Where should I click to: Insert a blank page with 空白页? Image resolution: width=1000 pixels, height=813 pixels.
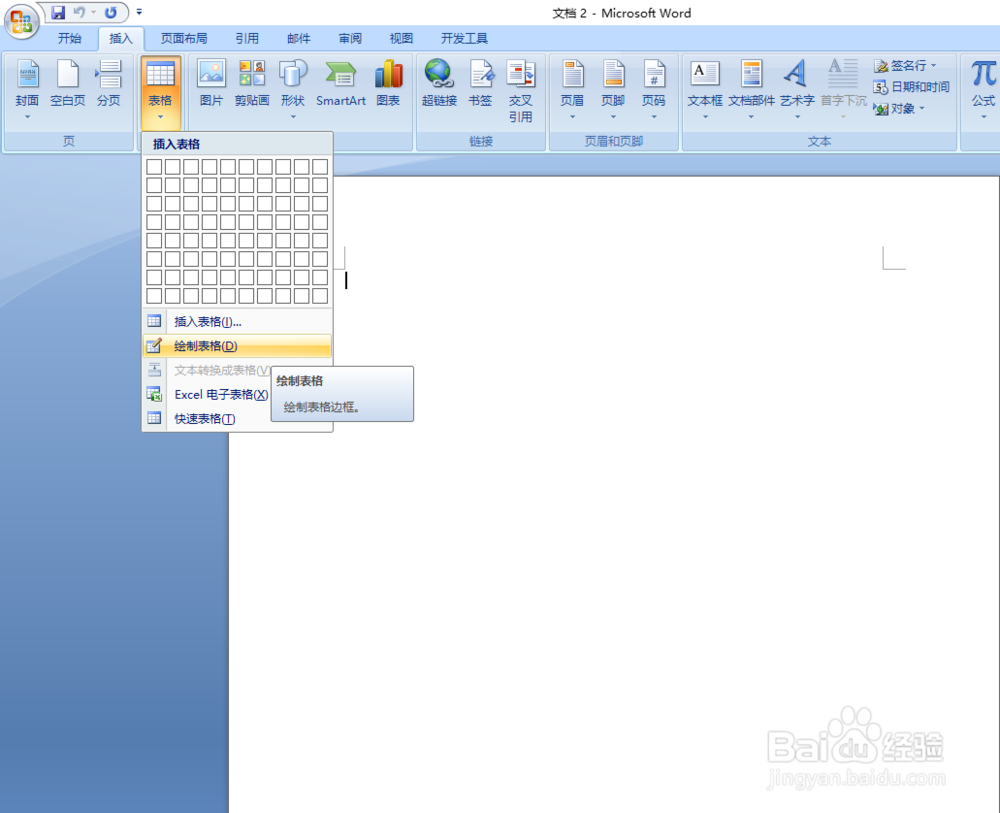[x=68, y=83]
